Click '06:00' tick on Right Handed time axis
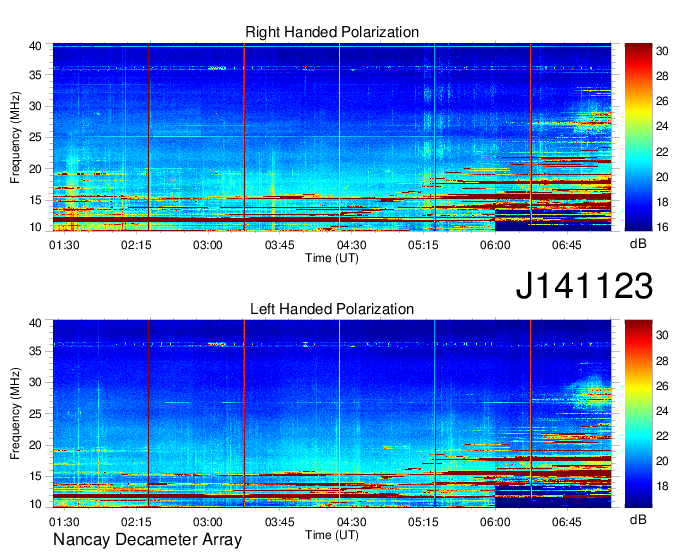Viewport: 680px width, 552px height. 495,245
